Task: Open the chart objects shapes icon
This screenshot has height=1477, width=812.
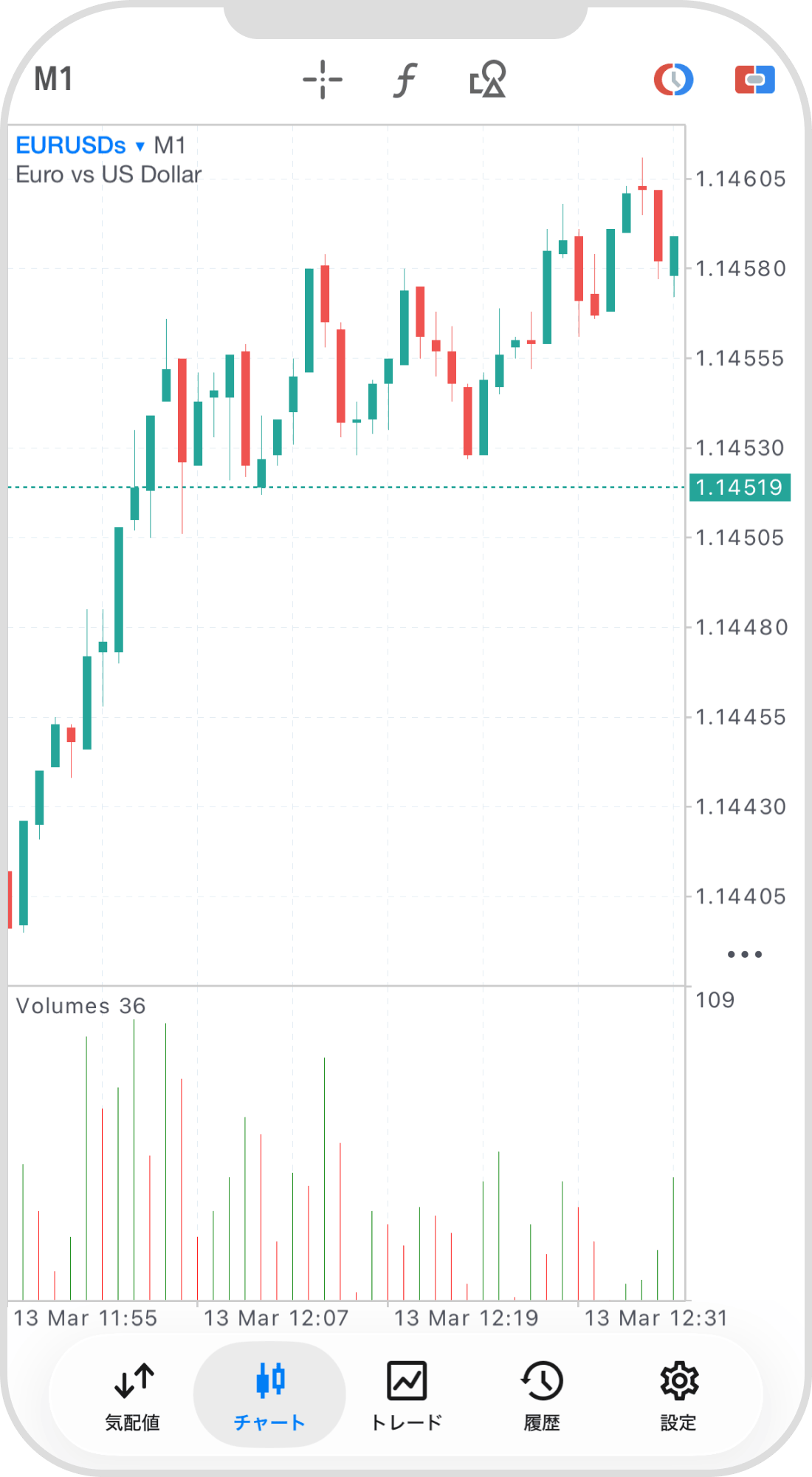Action: [487, 80]
